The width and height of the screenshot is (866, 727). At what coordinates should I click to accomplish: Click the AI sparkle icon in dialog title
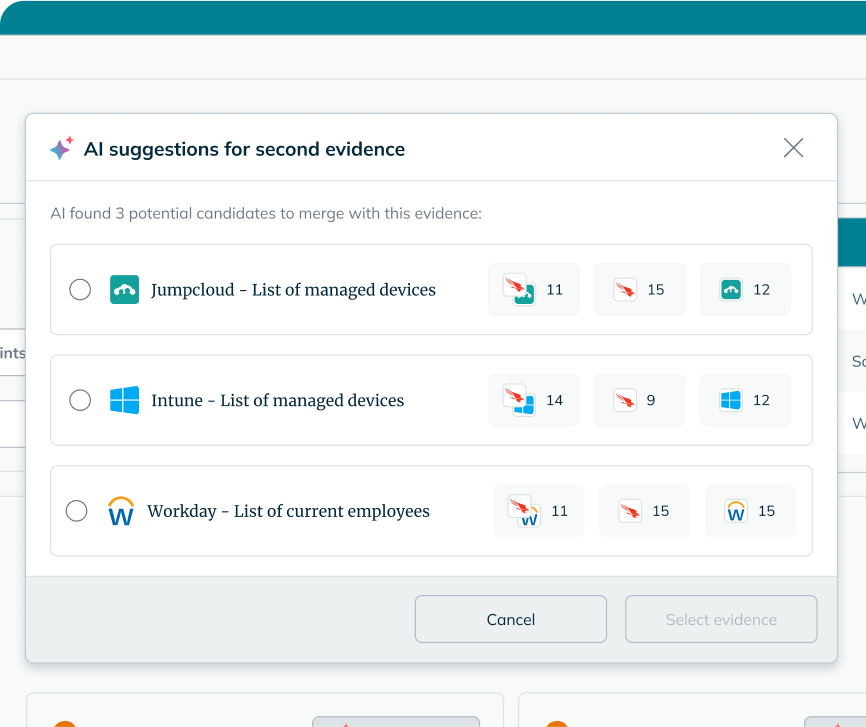(61, 148)
